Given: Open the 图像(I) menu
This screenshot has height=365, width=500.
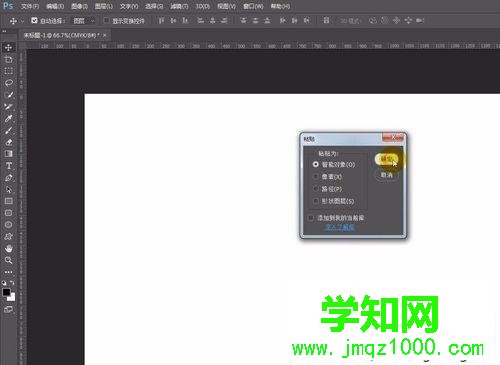Looking at the screenshot, I should click(79, 6).
